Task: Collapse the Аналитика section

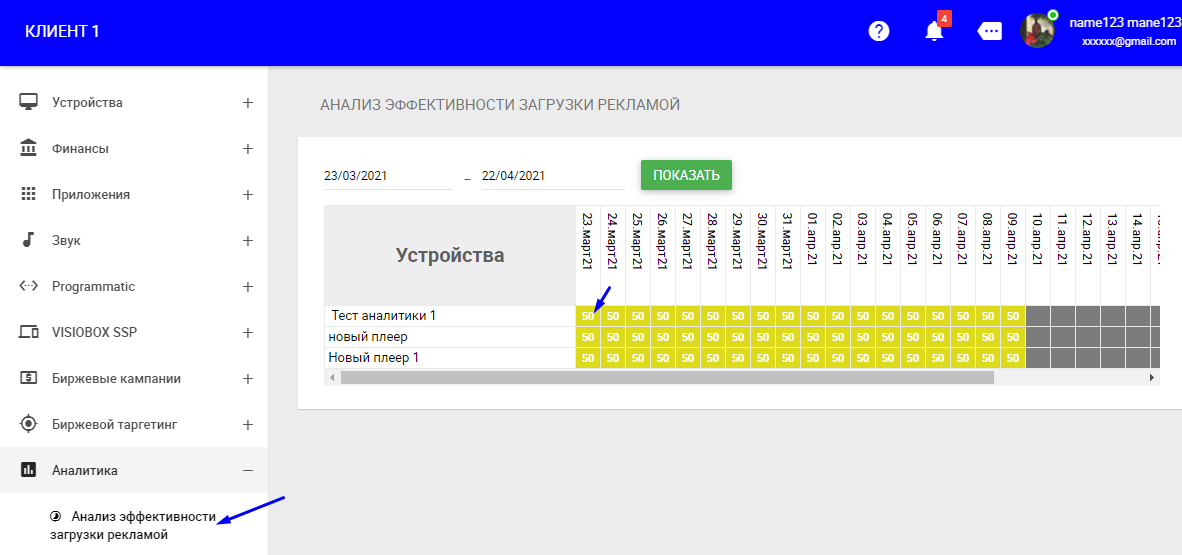Action: click(248, 470)
